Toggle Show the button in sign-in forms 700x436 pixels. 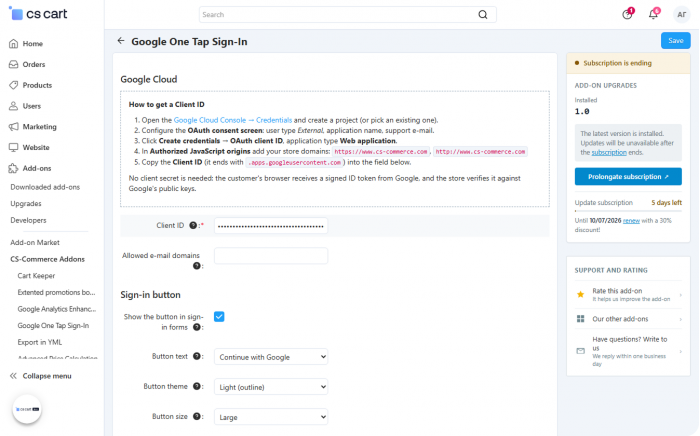coord(219,317)
